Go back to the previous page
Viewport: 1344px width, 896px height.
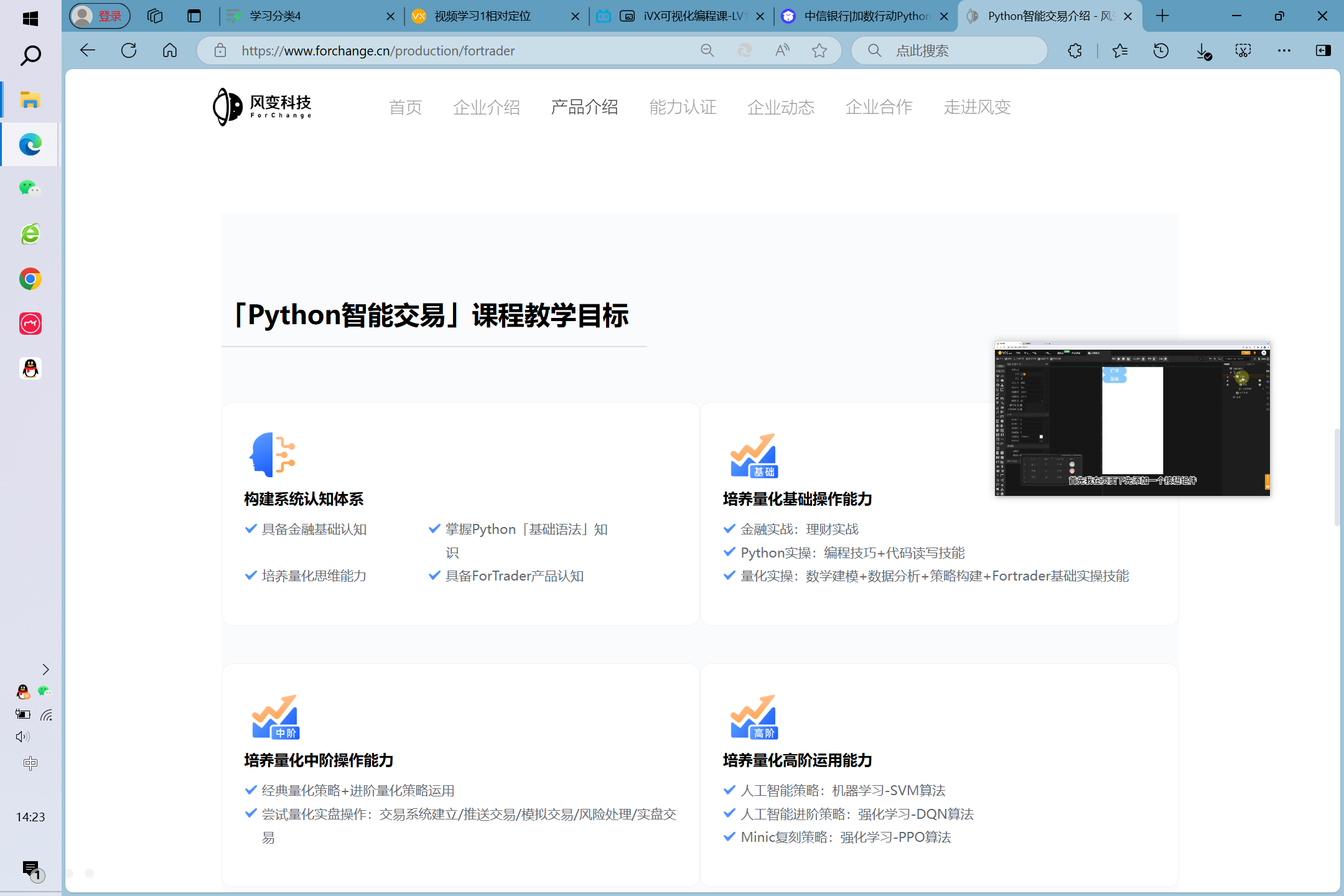click(88, 50)
